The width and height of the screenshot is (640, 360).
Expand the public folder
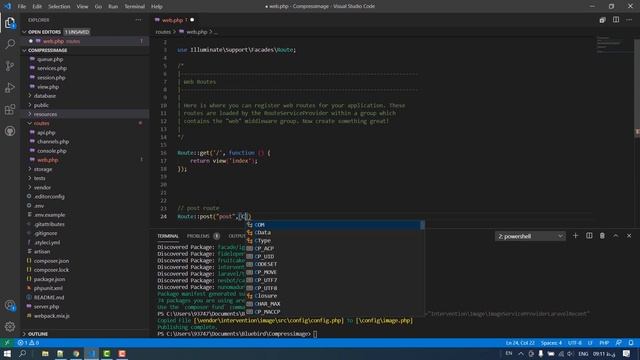click(41, 105)
